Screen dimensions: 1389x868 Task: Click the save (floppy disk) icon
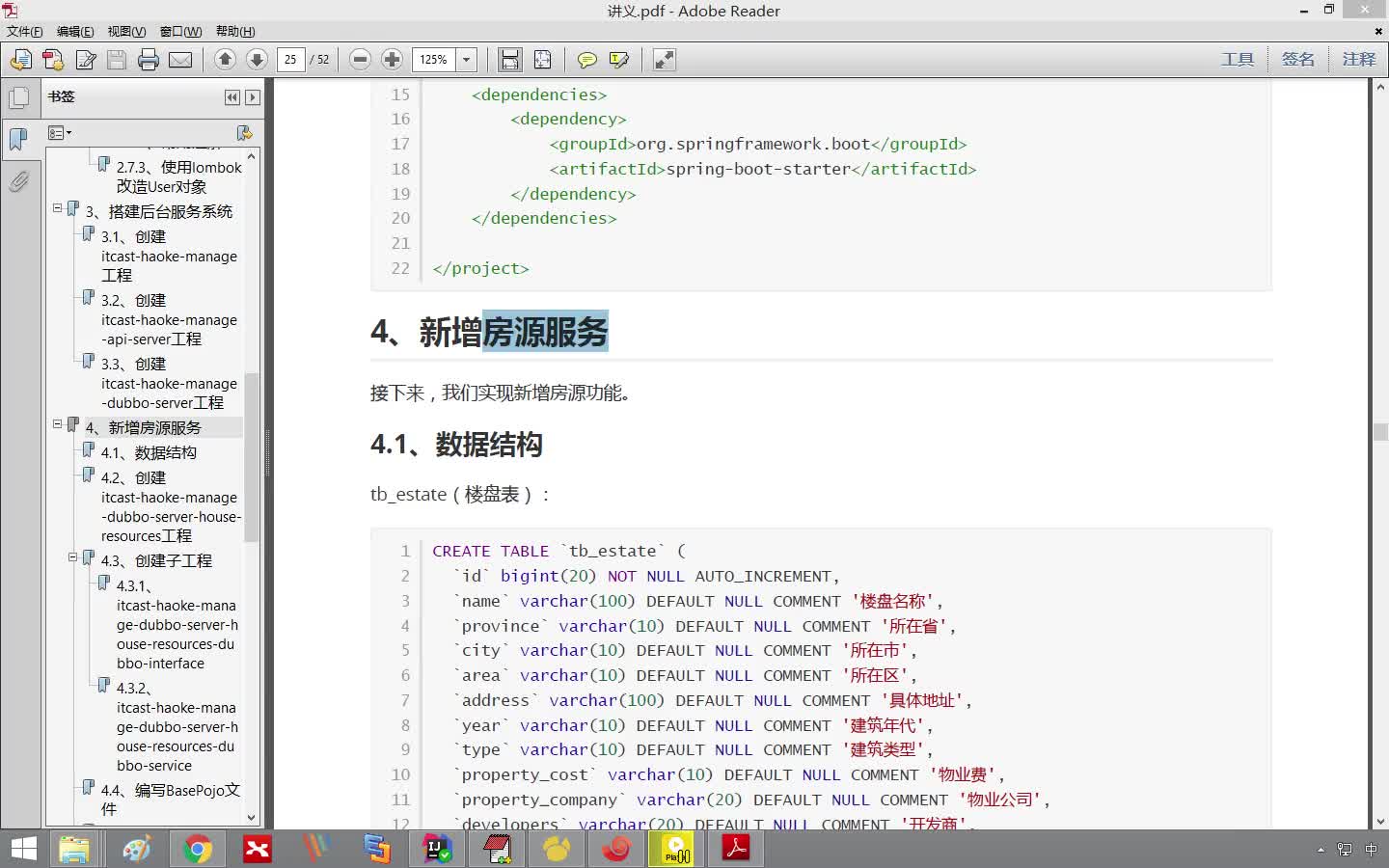tap(117, 60)
